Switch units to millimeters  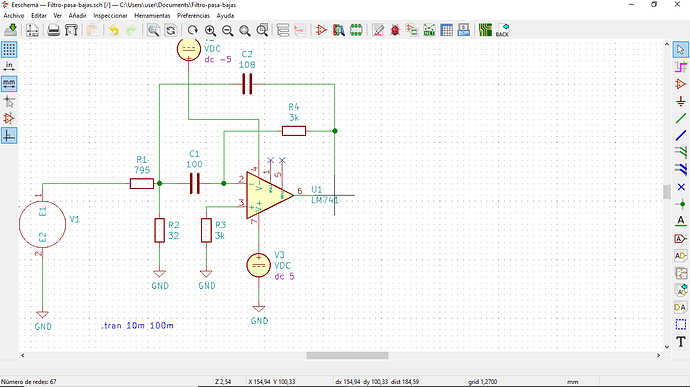pos(9,84)
